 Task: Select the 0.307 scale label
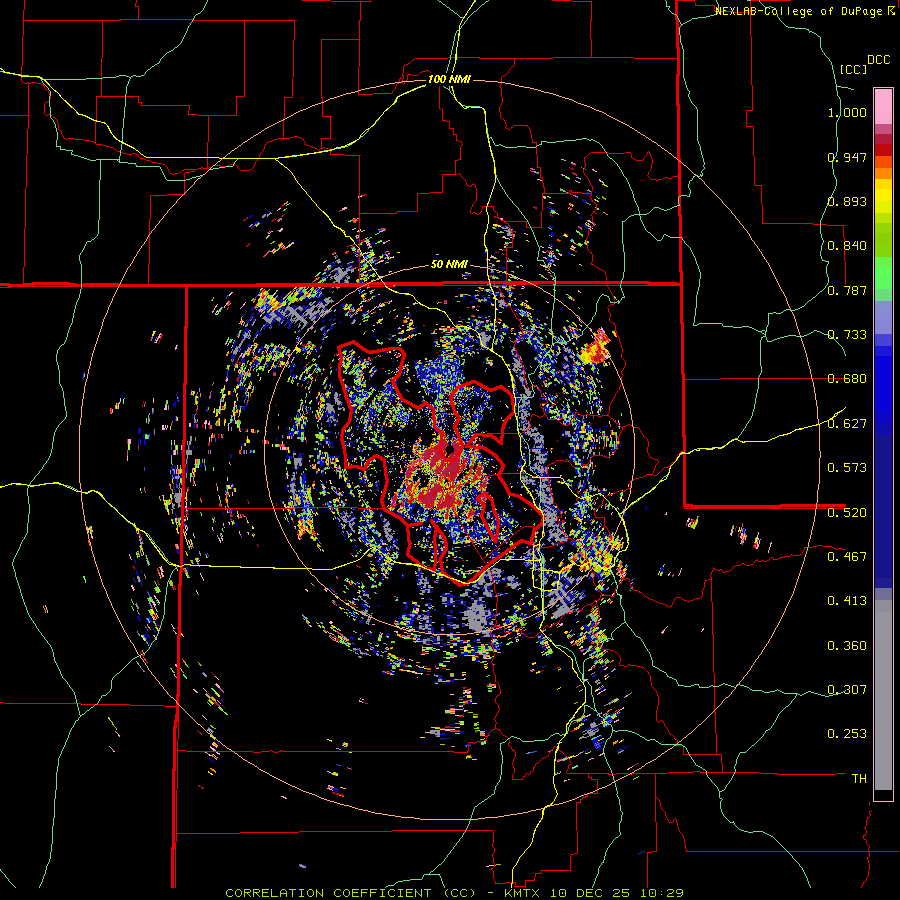click(847, 689)
